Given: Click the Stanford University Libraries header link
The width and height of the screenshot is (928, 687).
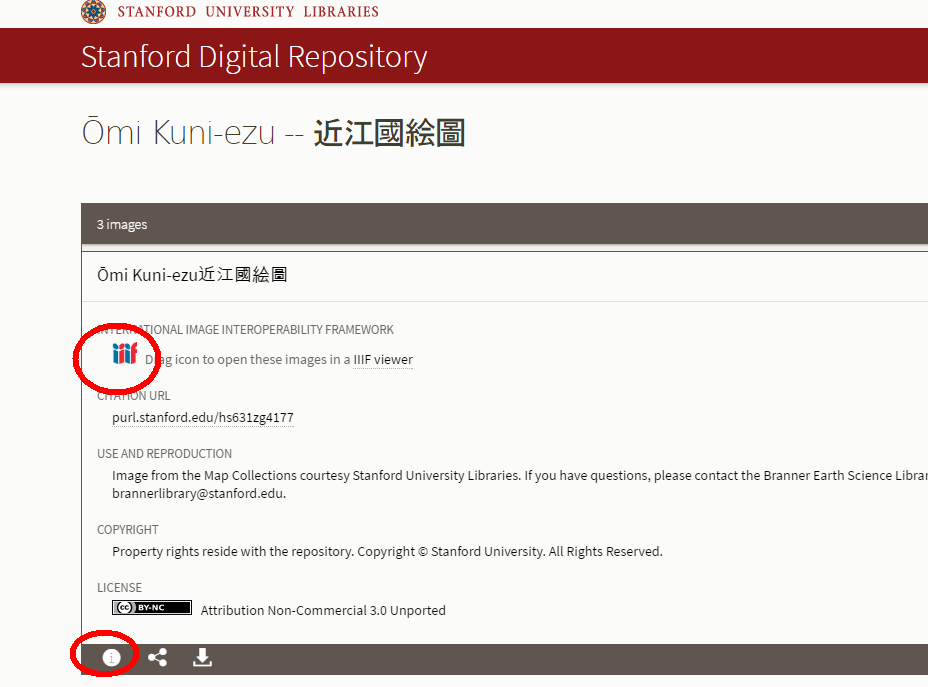Looking at the screenshot, I should [248, 12].
